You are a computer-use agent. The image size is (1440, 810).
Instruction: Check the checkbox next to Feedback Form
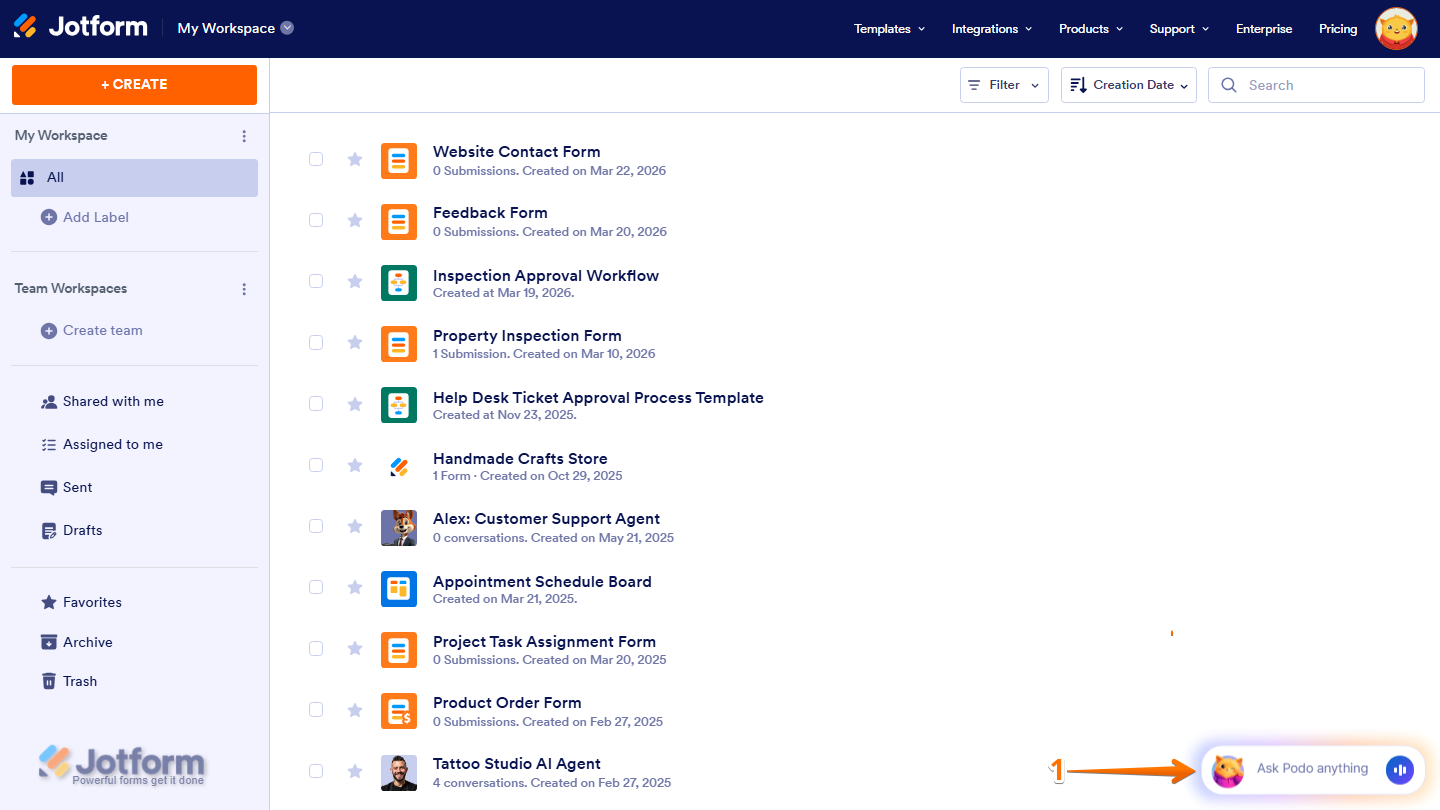316,220
